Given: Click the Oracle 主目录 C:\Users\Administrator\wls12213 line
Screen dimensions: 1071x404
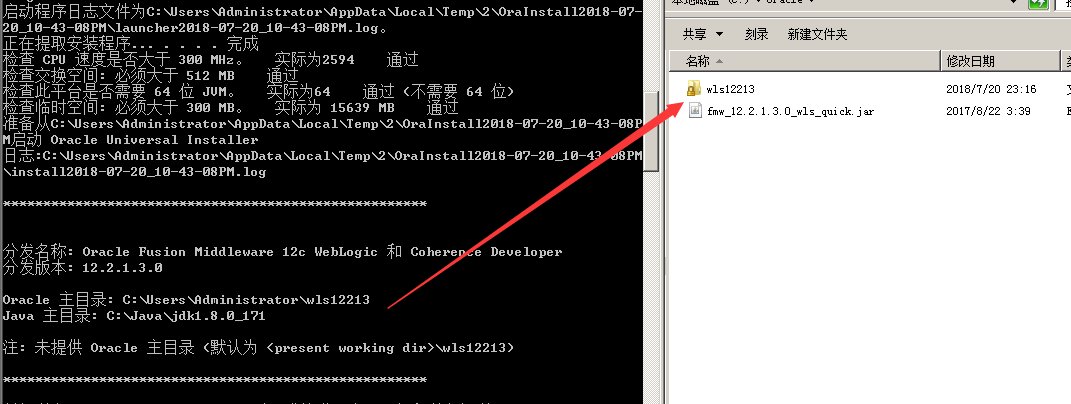Looking at the screenshot, I should (186, 299).
